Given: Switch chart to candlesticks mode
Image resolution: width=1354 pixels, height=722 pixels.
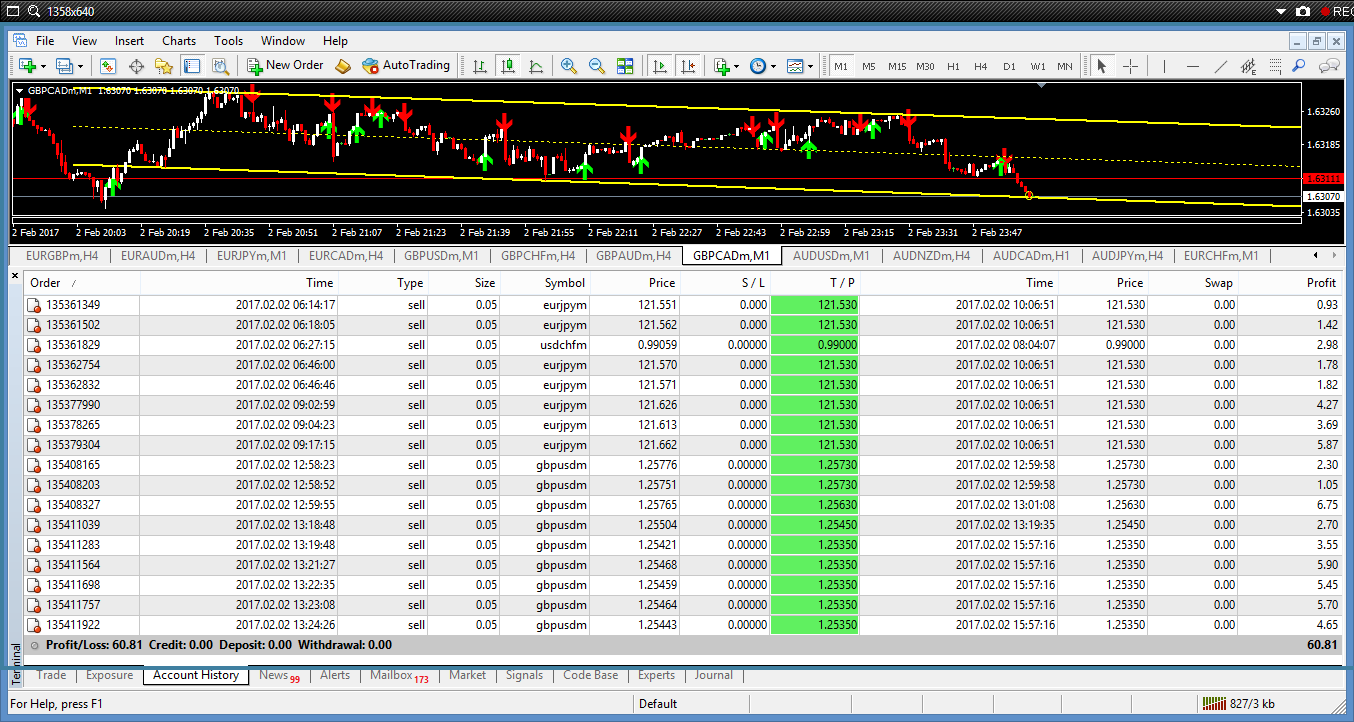Looking at the screenshot, I should coord(508,66).
